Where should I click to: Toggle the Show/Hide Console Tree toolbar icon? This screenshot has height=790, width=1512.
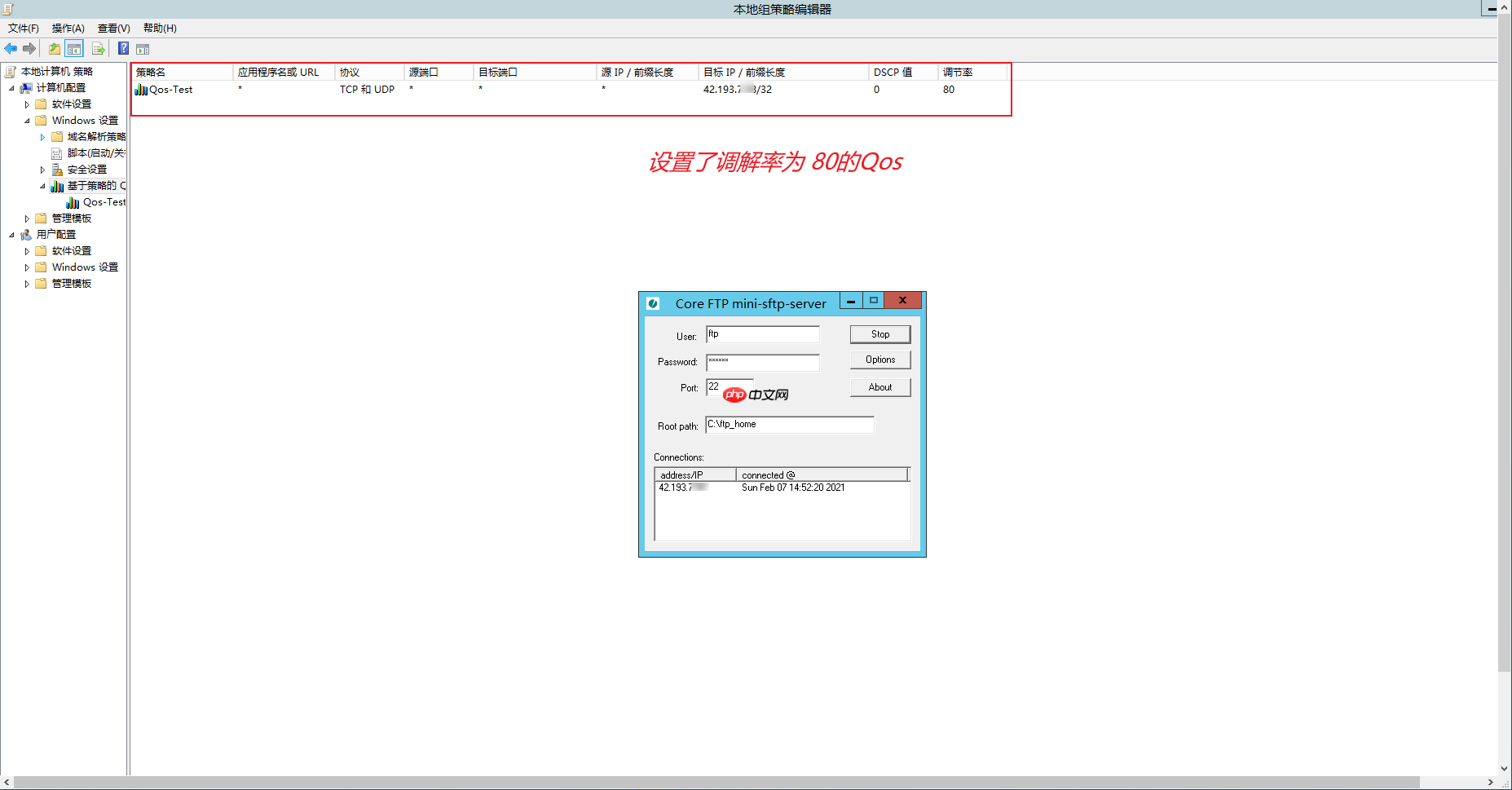click(73, 48)
